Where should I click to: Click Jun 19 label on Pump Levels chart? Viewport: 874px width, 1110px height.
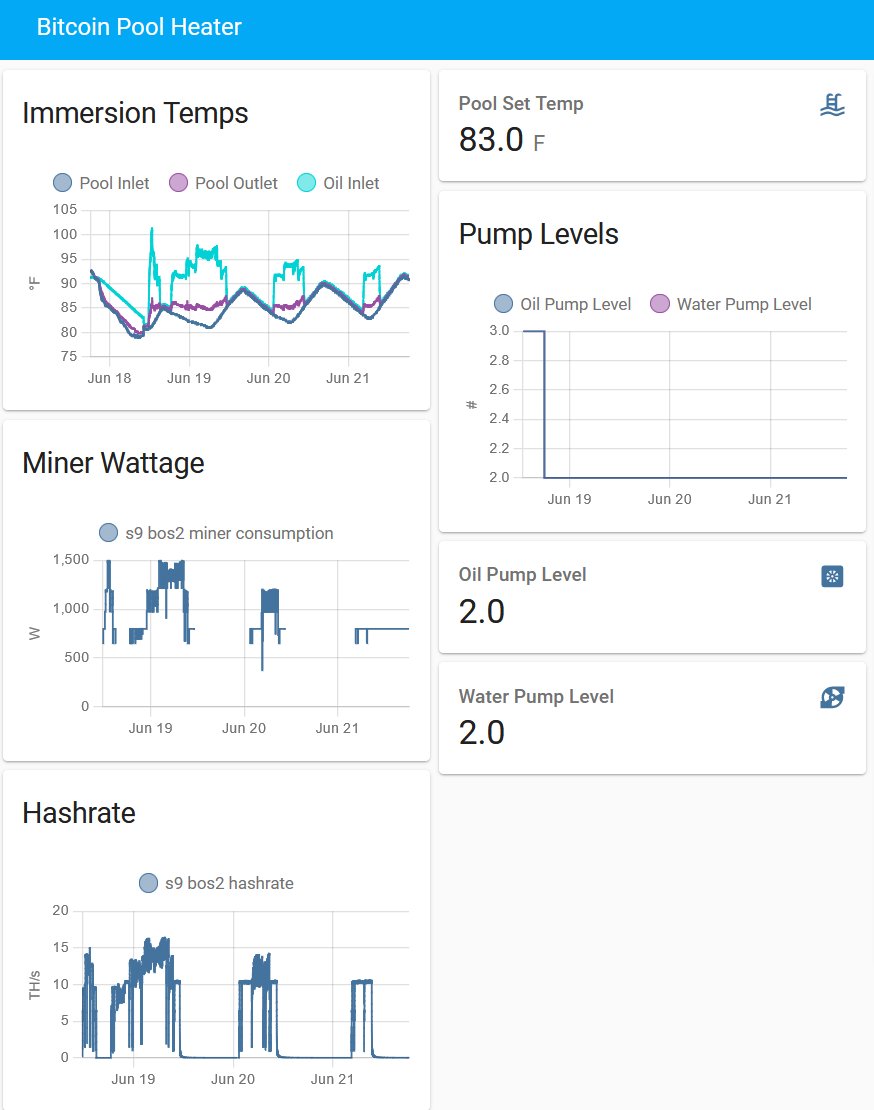click(570, 499)
